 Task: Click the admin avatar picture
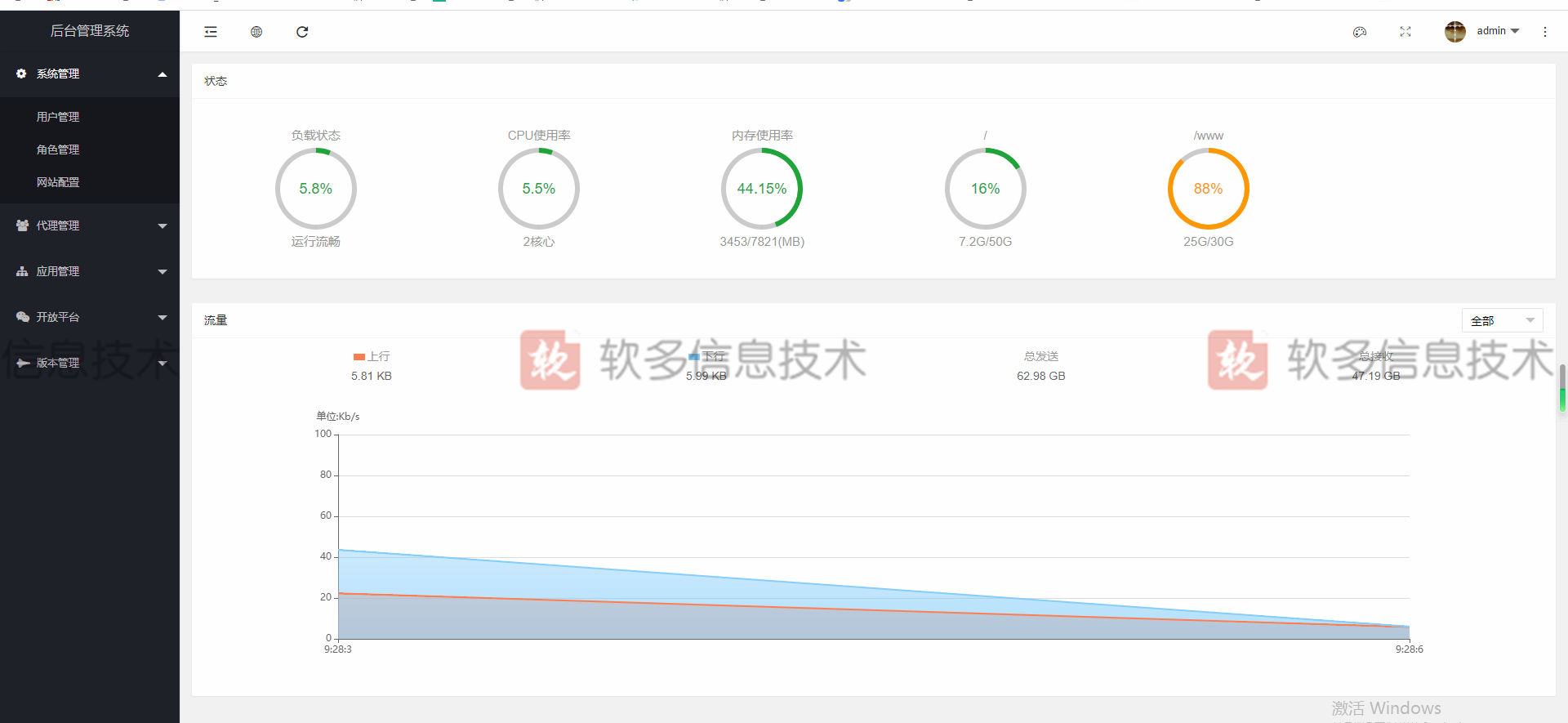coord(1454,32)
